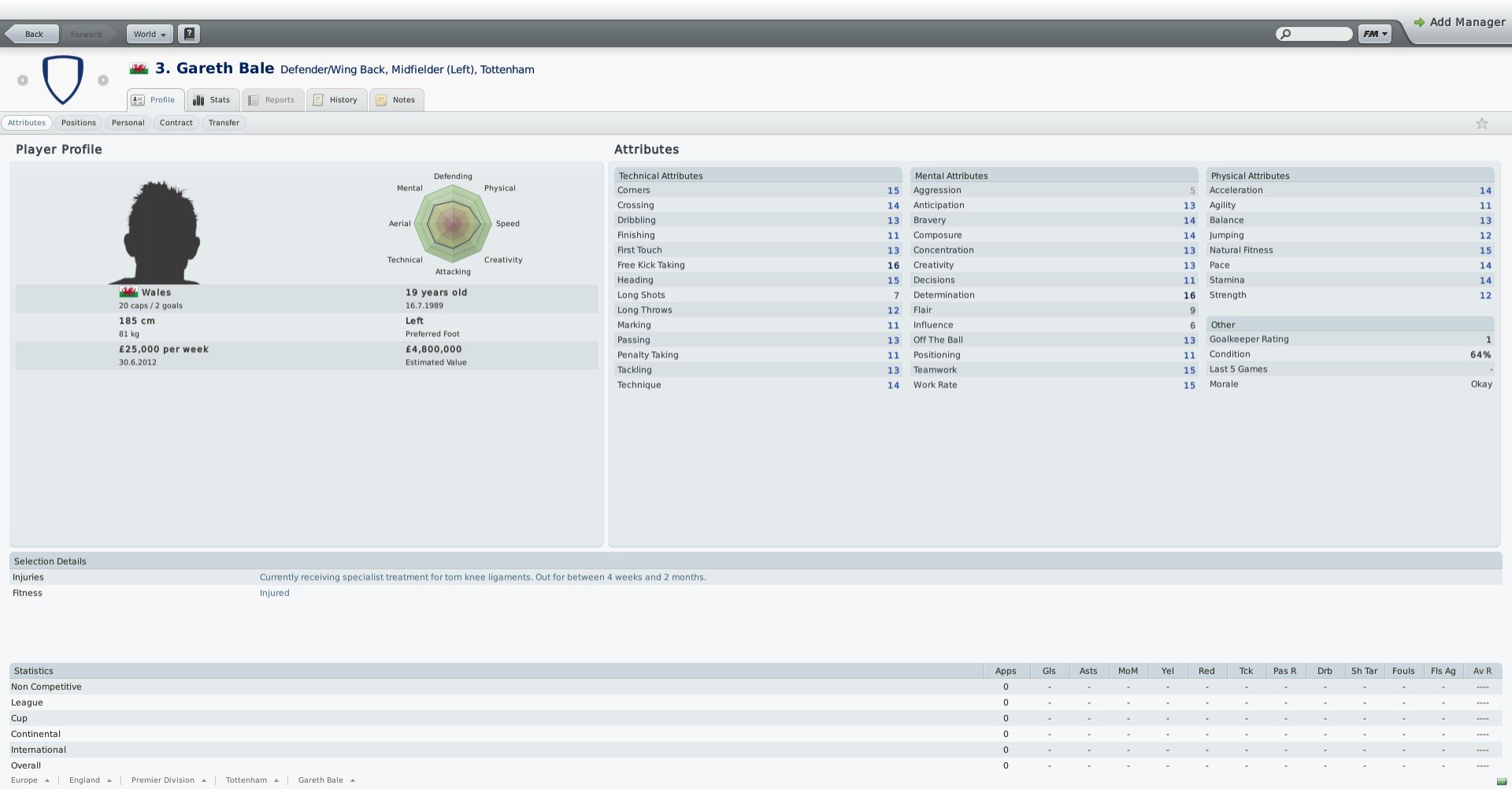Click the torn knee ligaments injury link
1512x789 pixels.
(482, 577)
